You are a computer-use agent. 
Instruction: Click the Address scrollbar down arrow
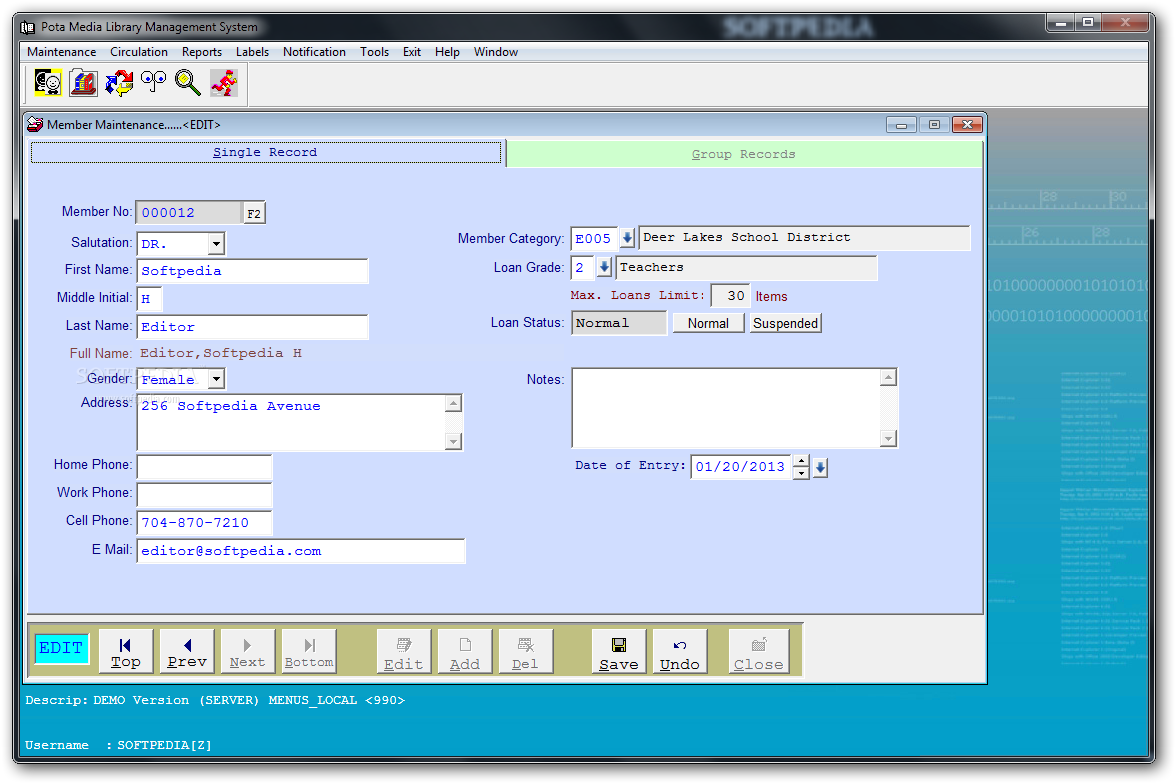click(453, 441)
